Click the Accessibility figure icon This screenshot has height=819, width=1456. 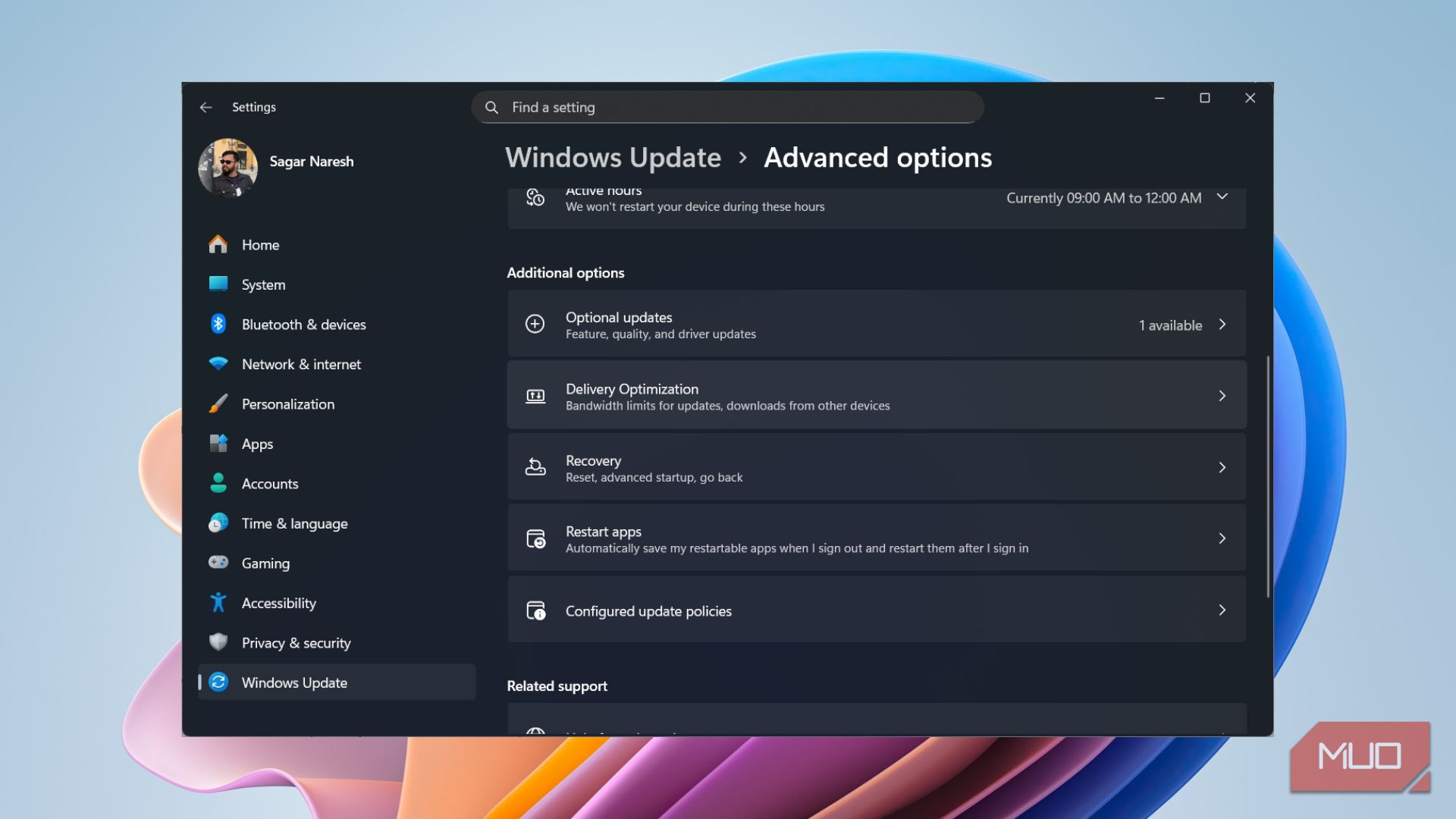click(x=218, y=603)
